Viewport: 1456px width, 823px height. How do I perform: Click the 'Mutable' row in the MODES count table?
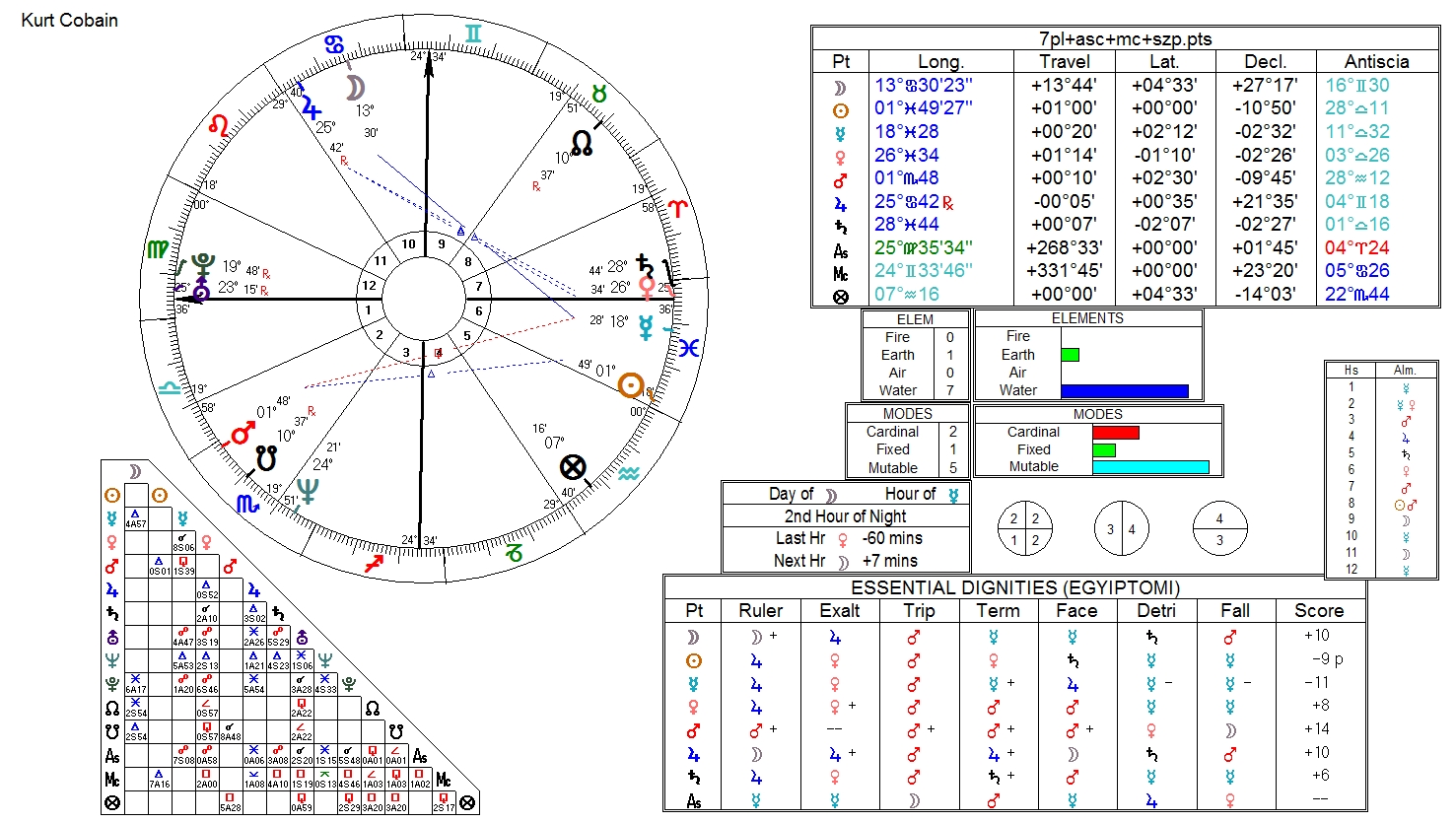908,467
